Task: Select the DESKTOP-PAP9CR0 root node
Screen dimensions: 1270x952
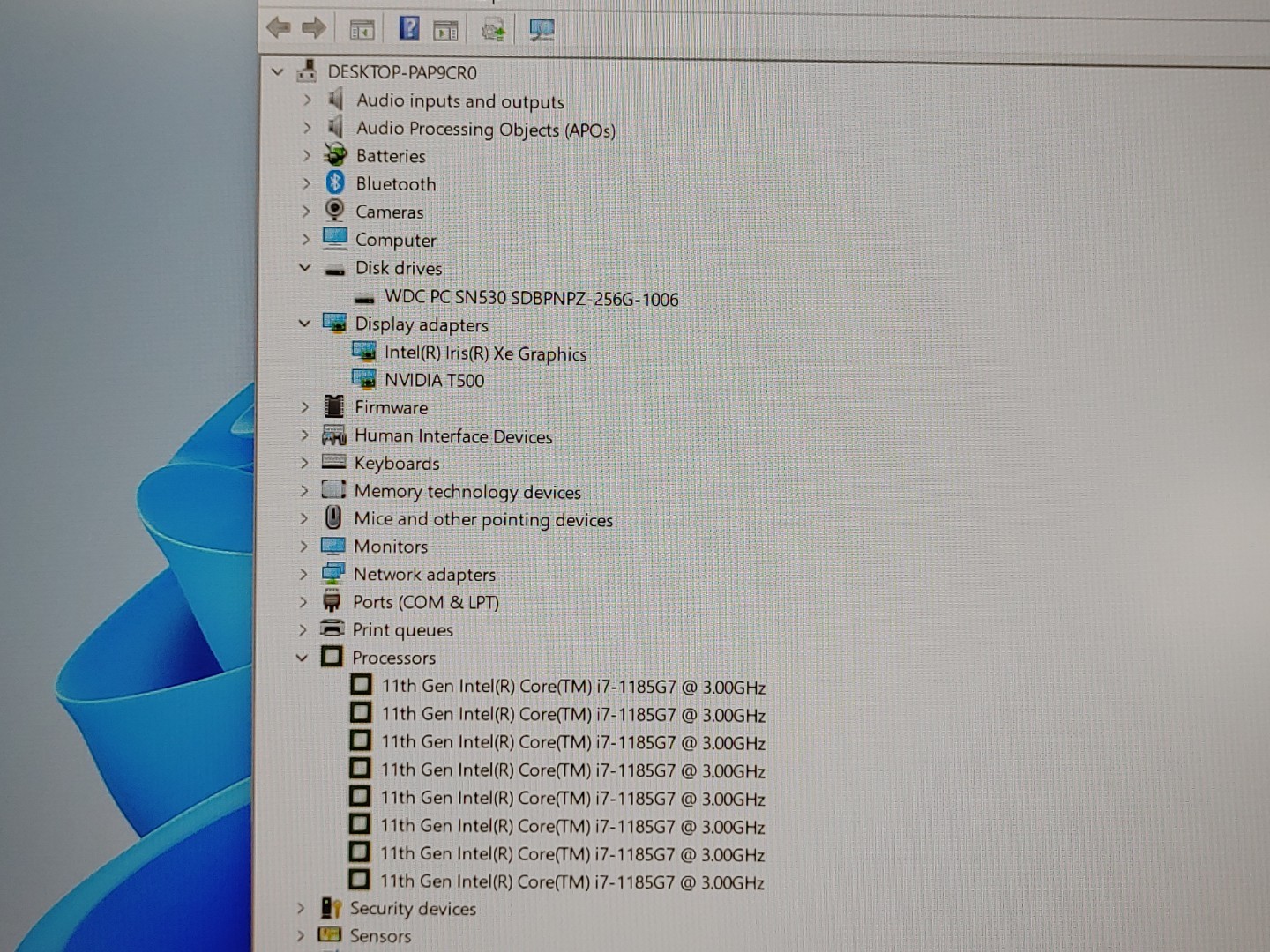Action: coord(402,72)
